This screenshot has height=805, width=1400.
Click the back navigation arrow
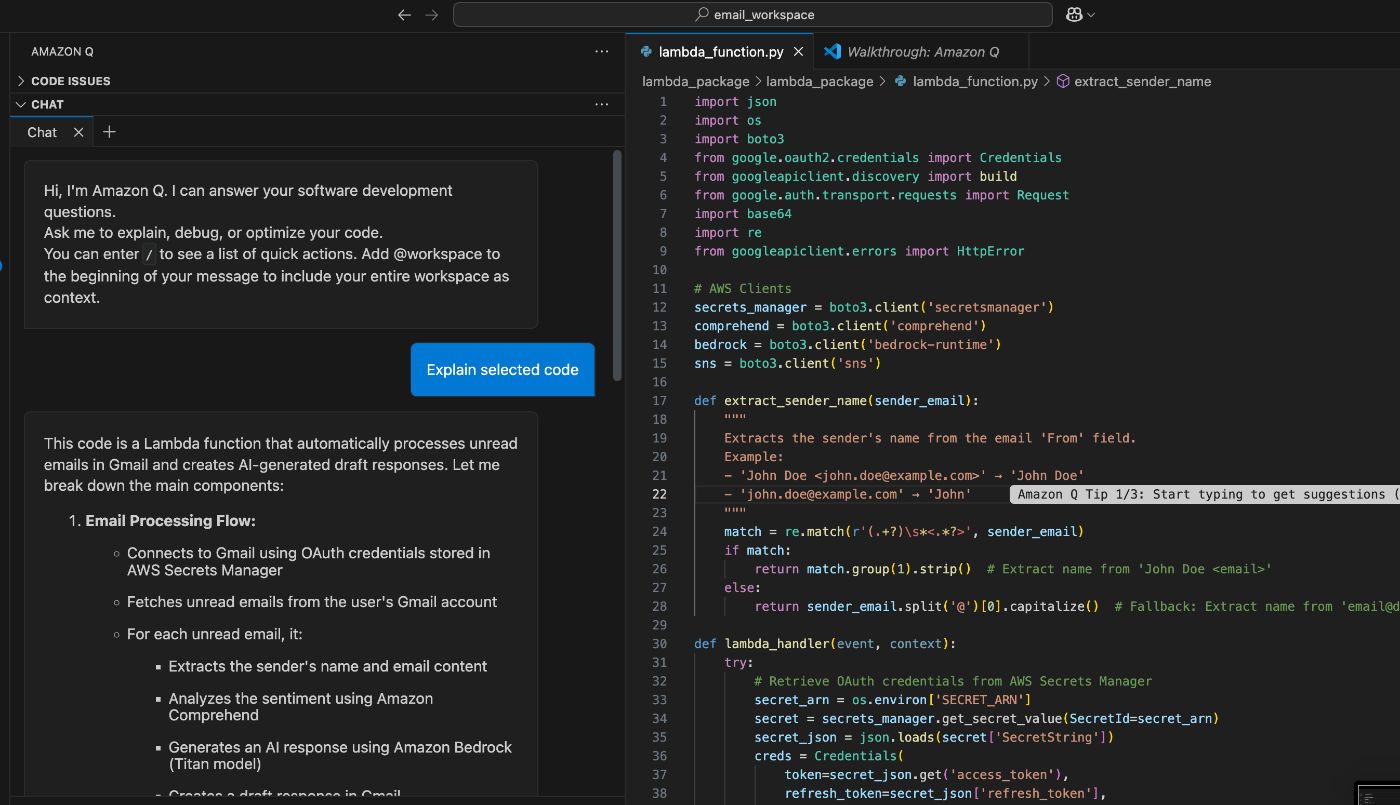(404, 14)
